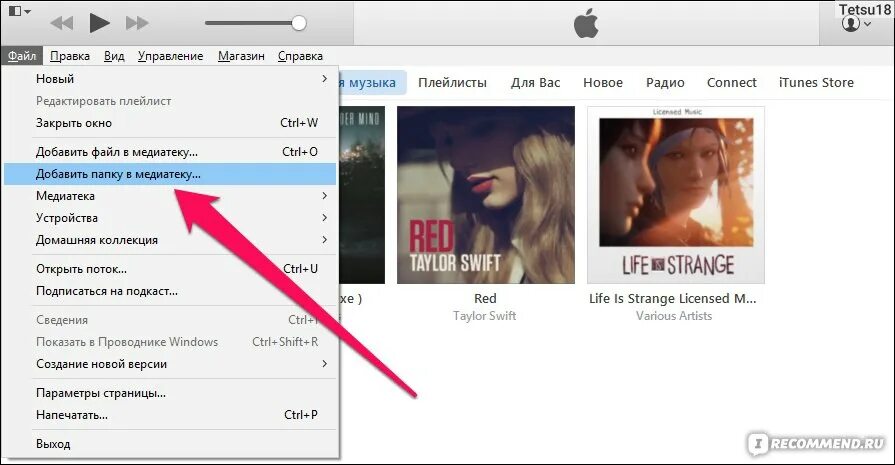Click the Previous track rewind button
This screenshot has height=465, width=895.
coord(62,23)
